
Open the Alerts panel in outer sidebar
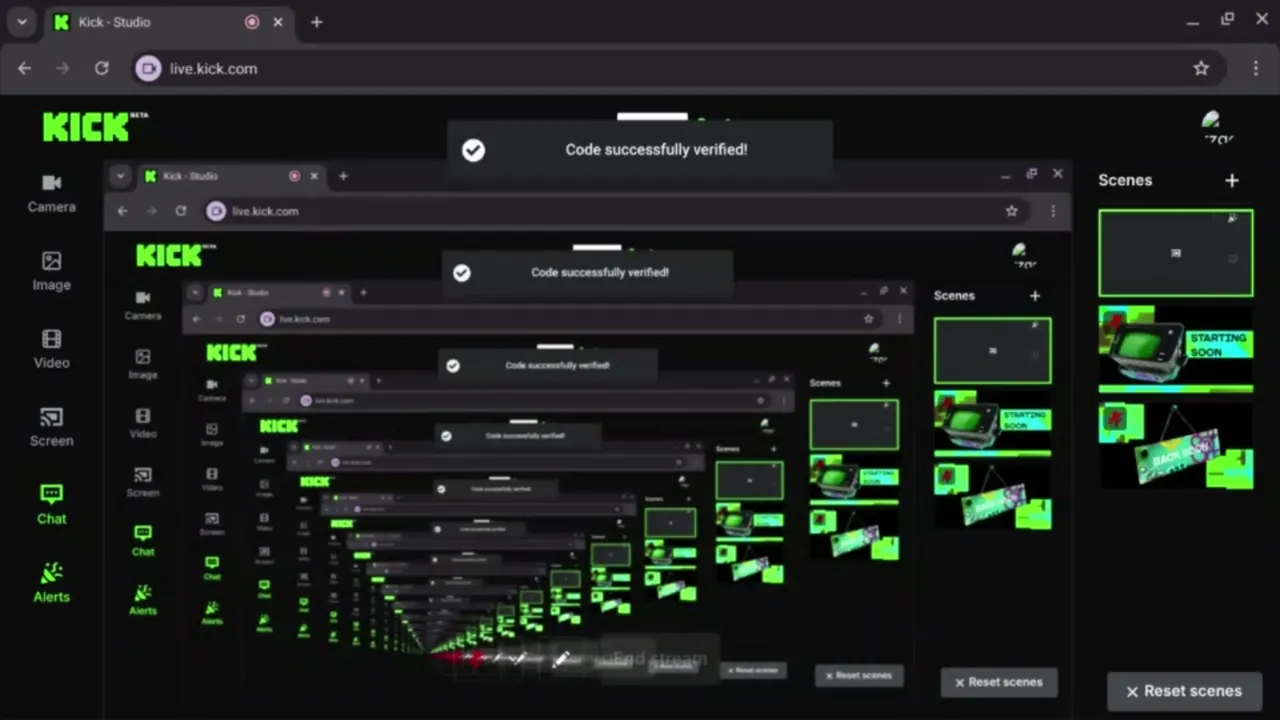click(51, 583)
